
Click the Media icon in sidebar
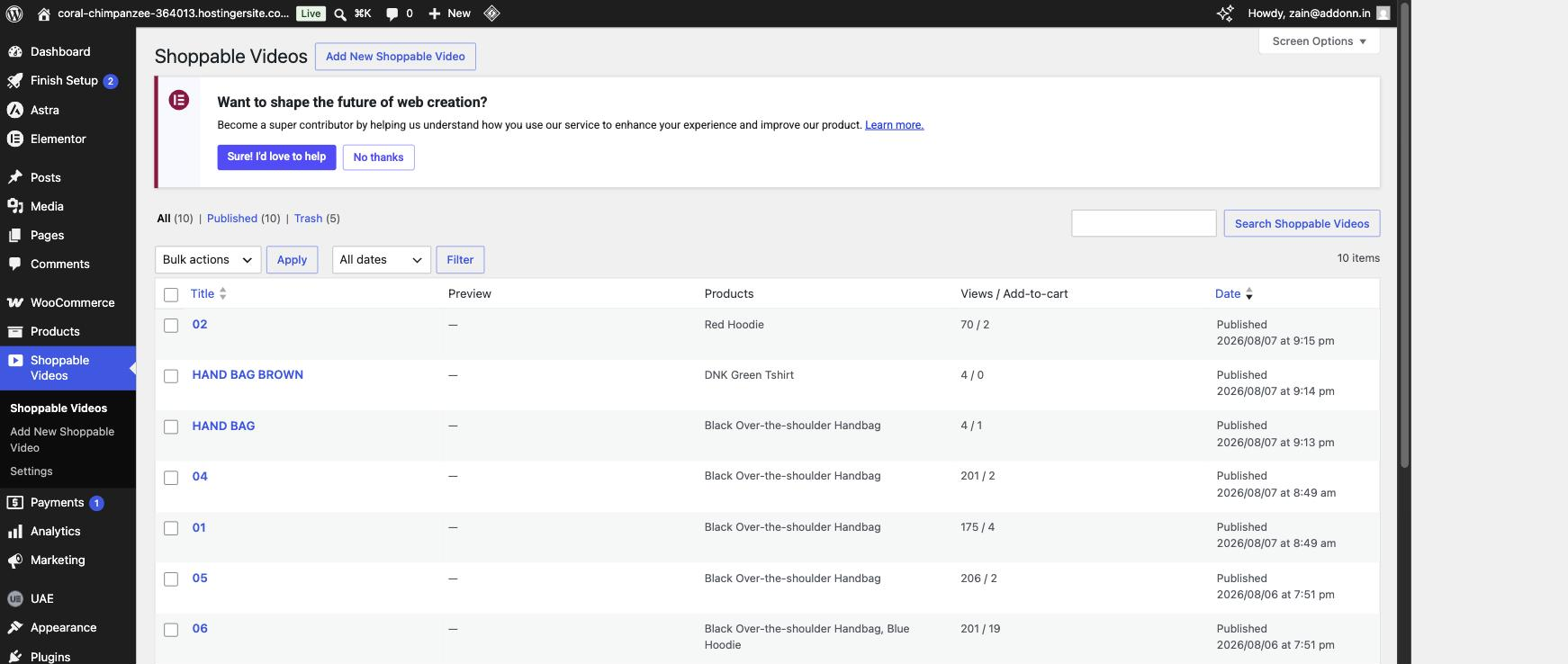pos(14,206)
